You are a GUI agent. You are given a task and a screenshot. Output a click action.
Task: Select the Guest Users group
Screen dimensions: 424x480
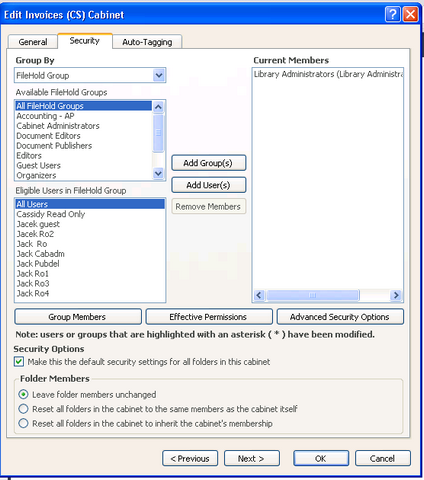pyautogui.click(x=83, y=166)
